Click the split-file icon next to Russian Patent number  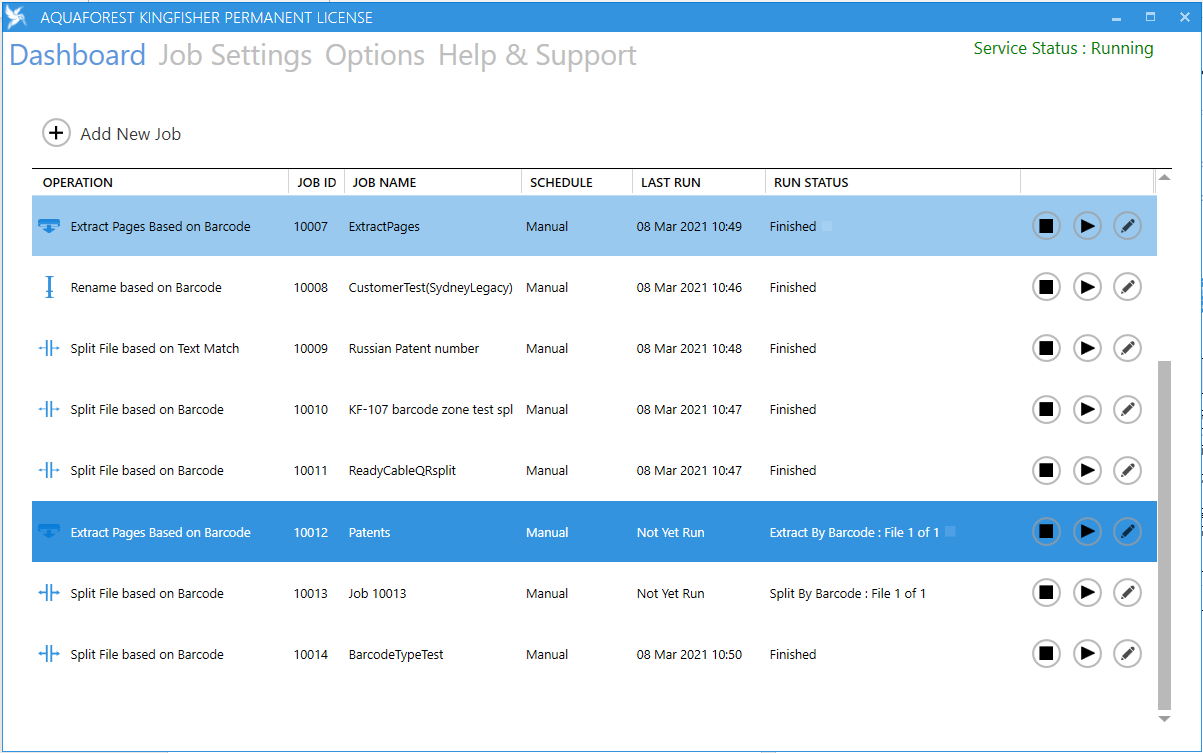[x=48, y=348]
